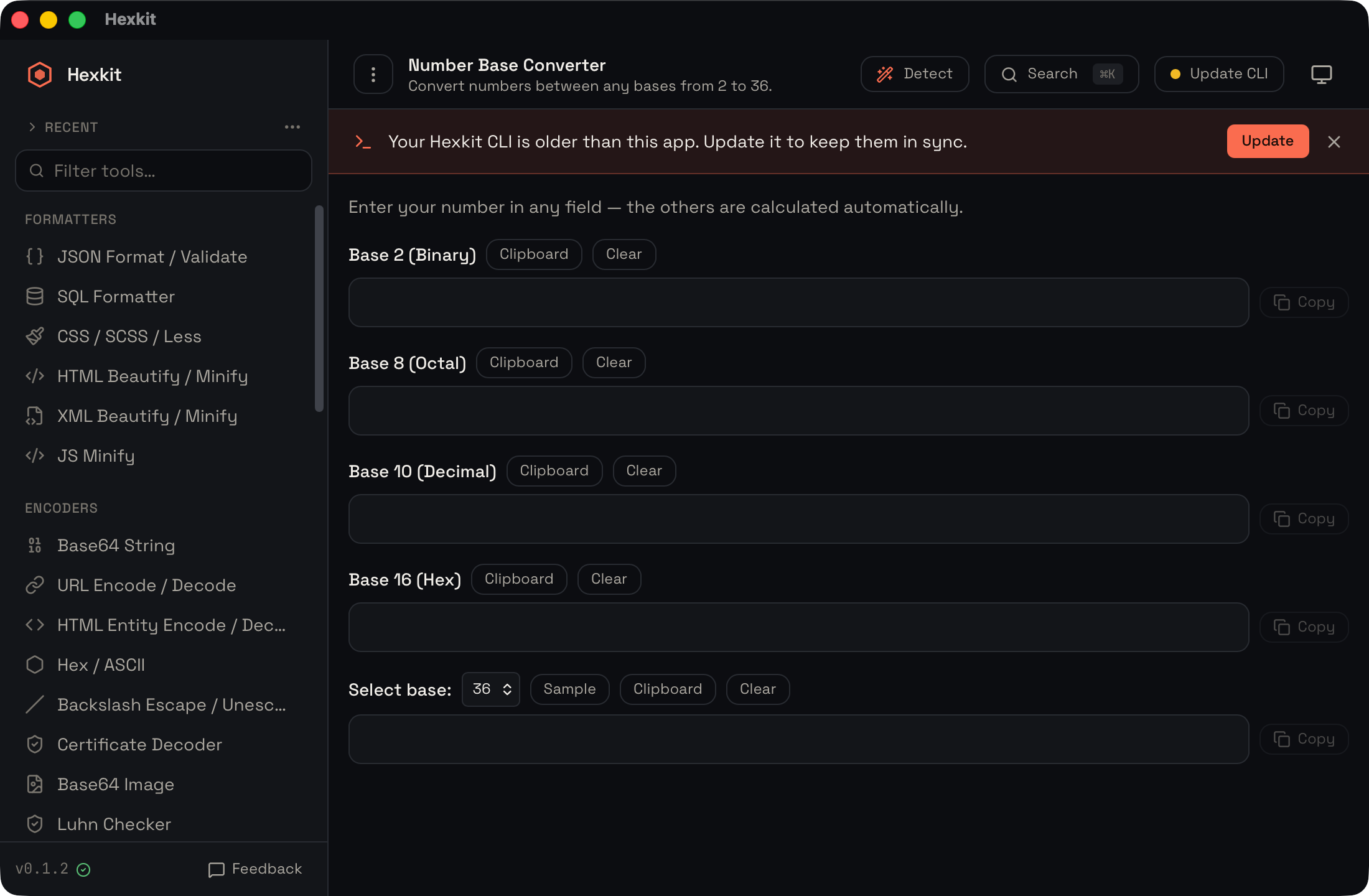Select Base64 Image tool

click(x=163, y=785)
